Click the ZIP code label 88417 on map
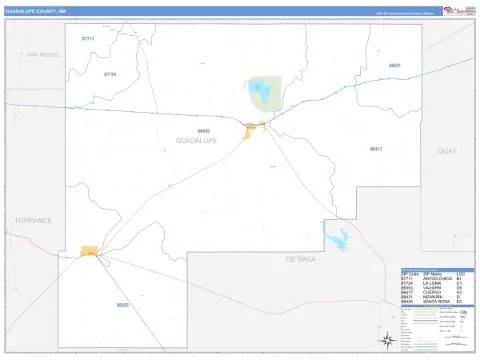 point(376,149)
